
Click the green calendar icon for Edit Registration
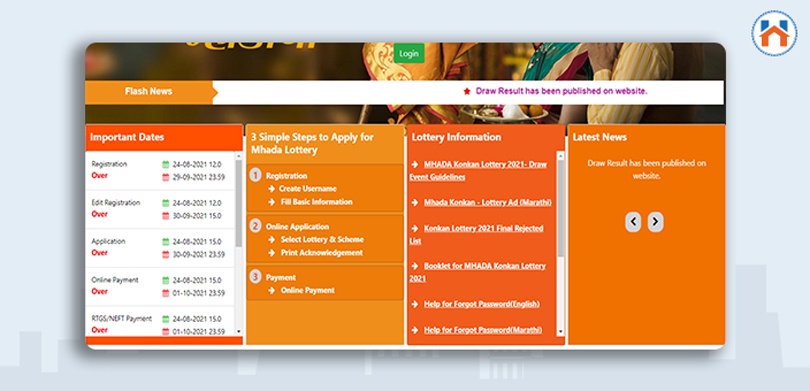coord(165,203)
